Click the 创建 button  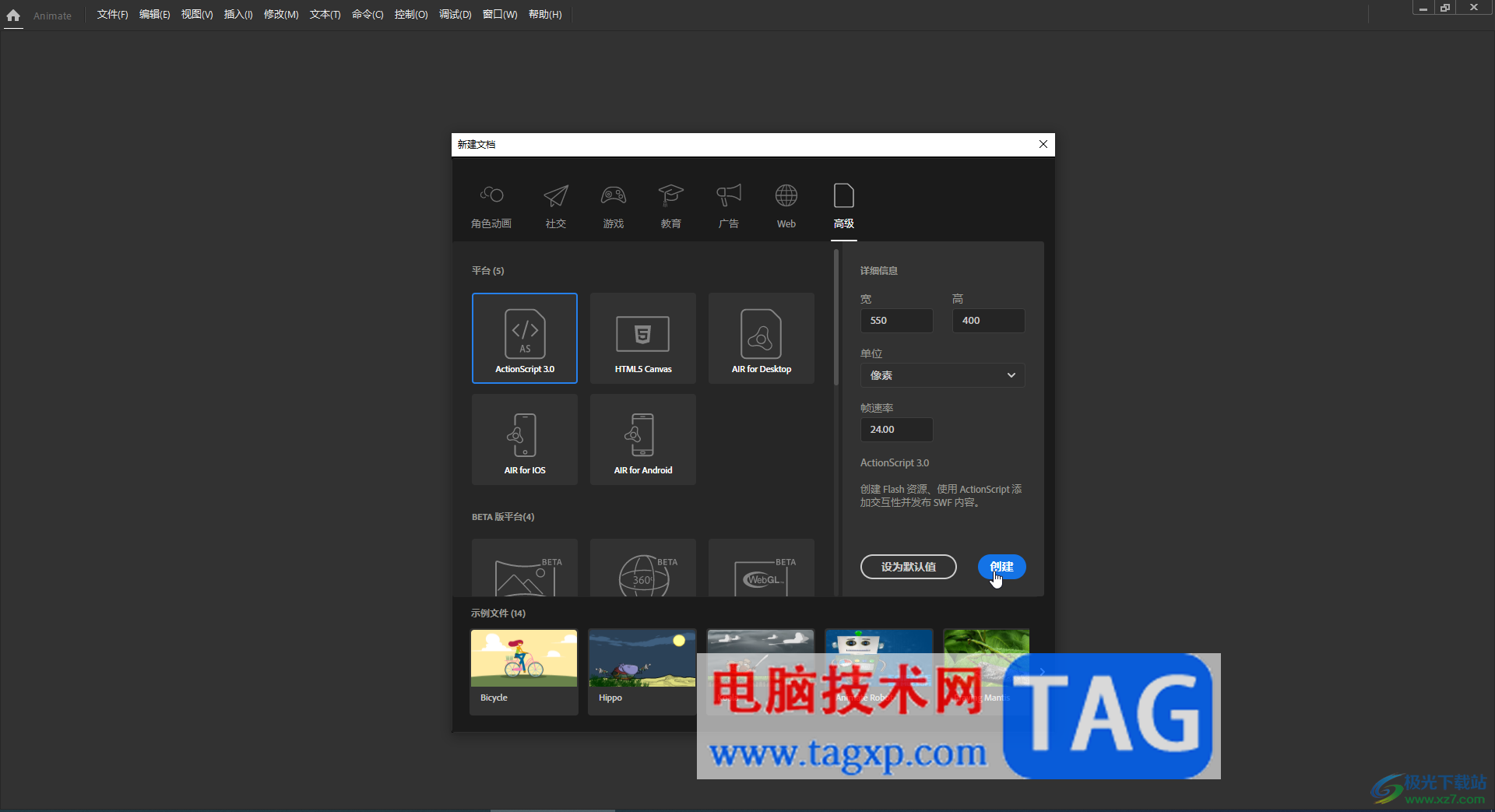[x=1001, y=567]
